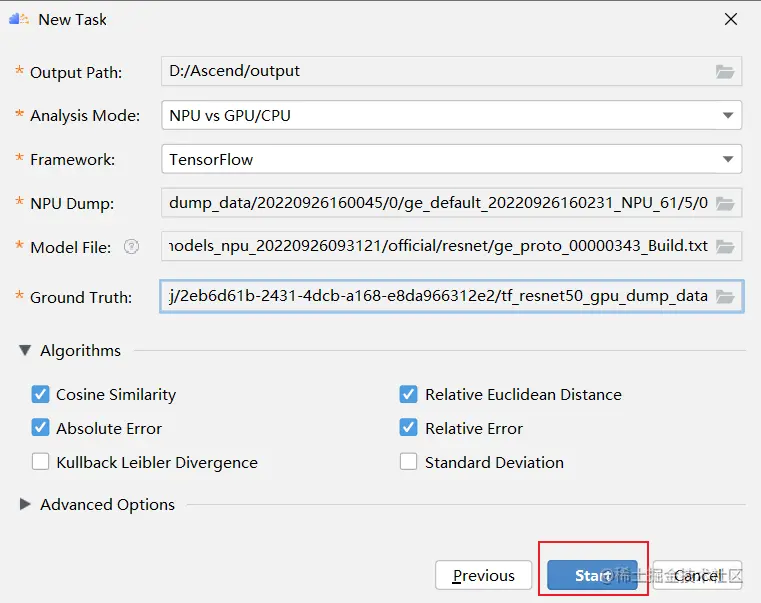
Task: Focus the Ground Truth path field
Action: click(x=451, y=296)
